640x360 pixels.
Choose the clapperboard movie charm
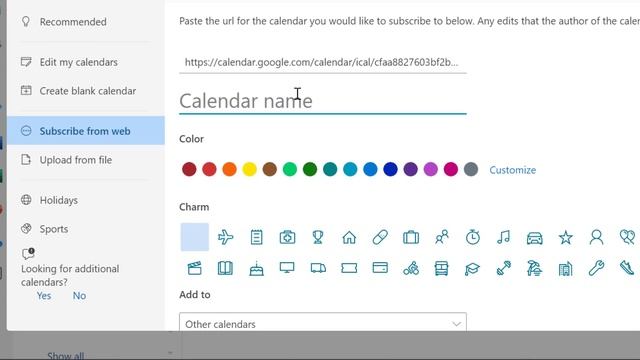click(x=195, y=268)
